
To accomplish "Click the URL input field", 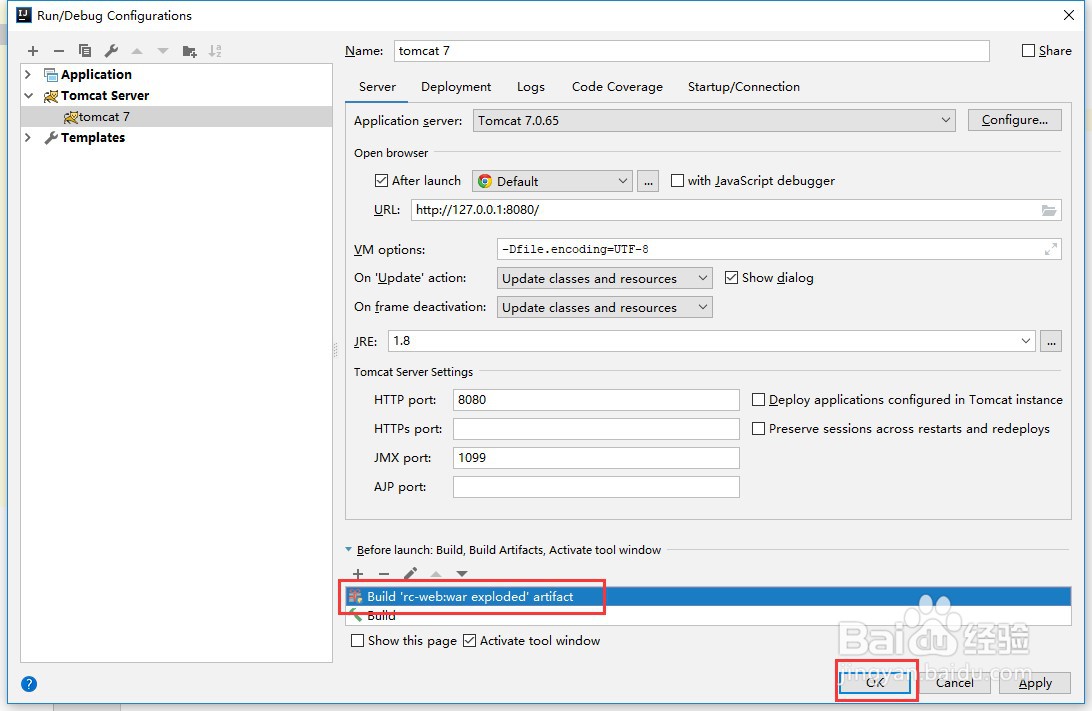I will pos(736,210).
